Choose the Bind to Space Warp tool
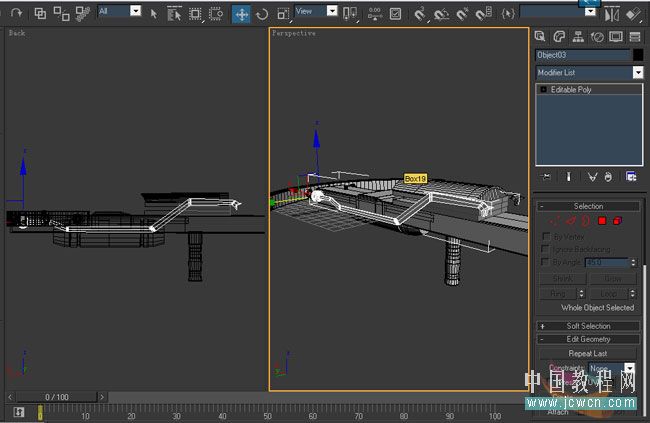 (x=82, y=14)
